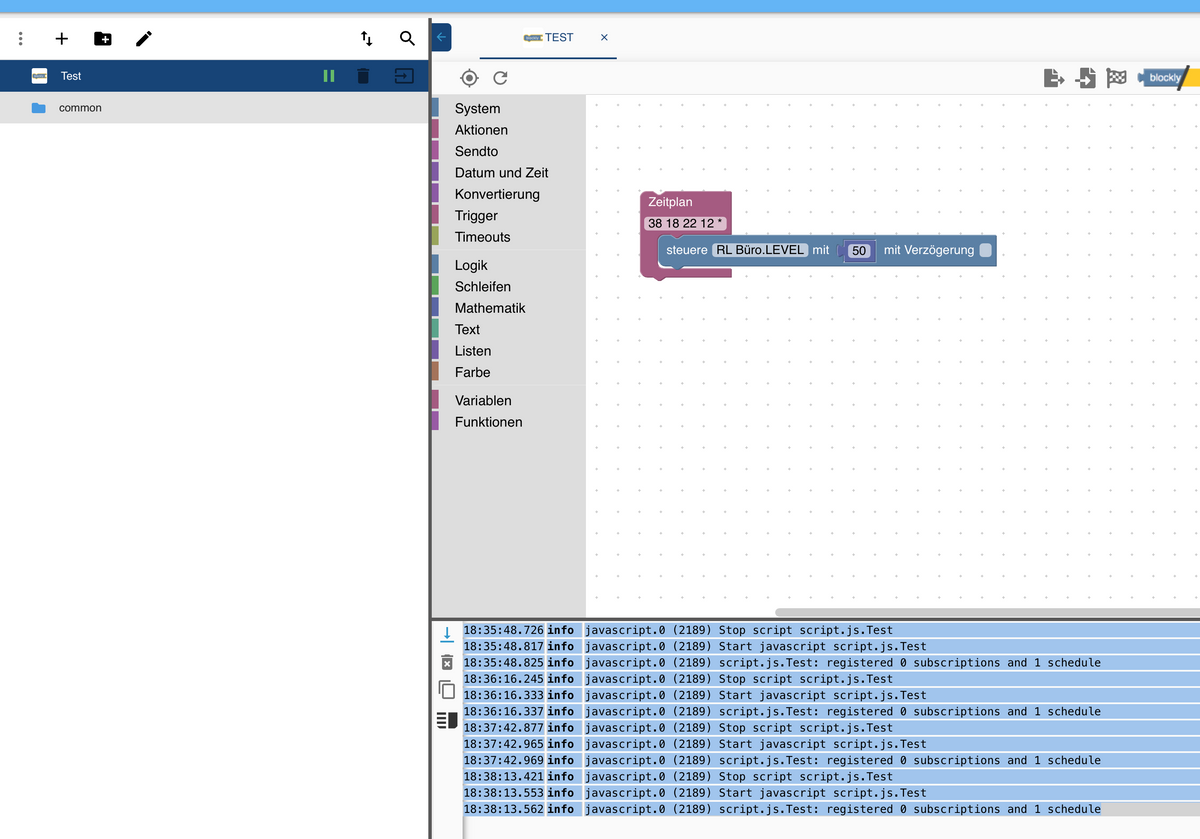Screen dimensions: 1200x839
Task: Clear the log output
Action: click(447, 663)
